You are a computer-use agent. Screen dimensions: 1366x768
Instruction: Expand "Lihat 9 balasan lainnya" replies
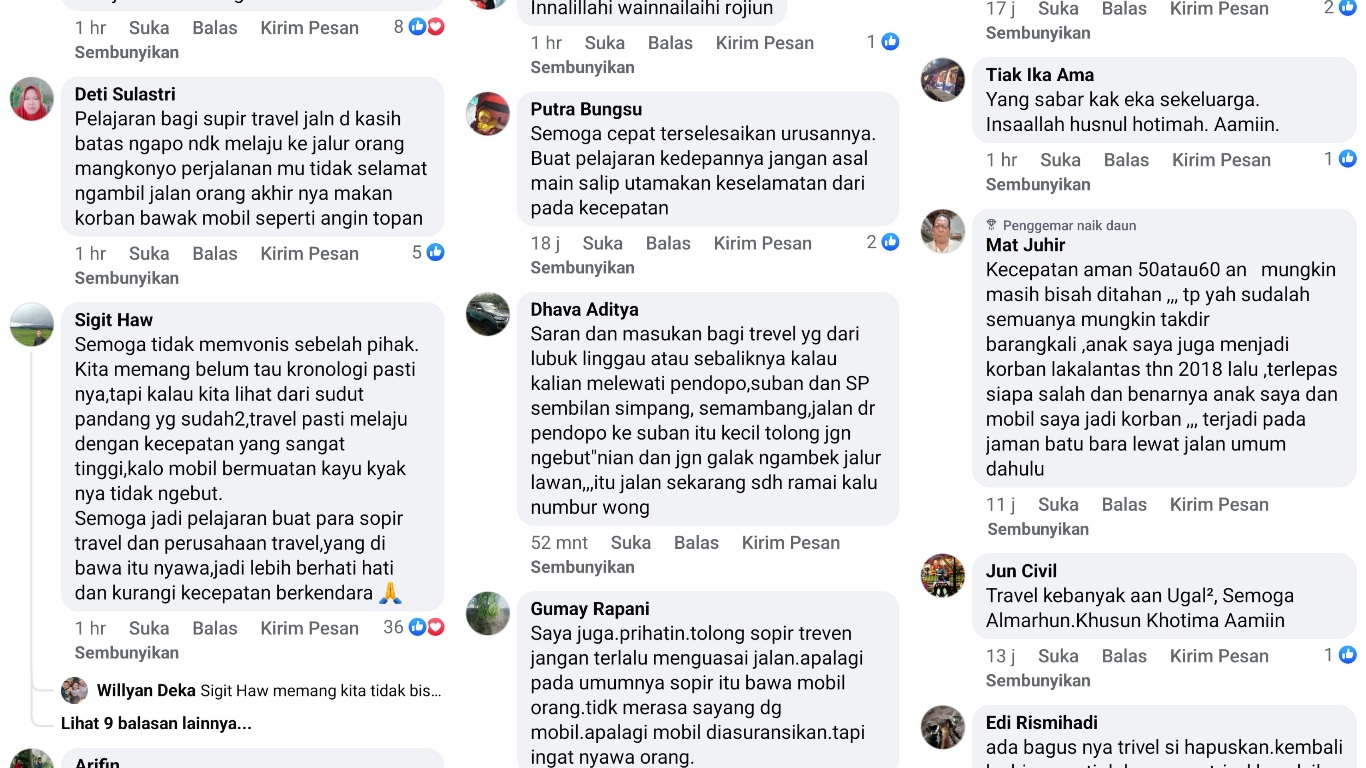point(156,723)
